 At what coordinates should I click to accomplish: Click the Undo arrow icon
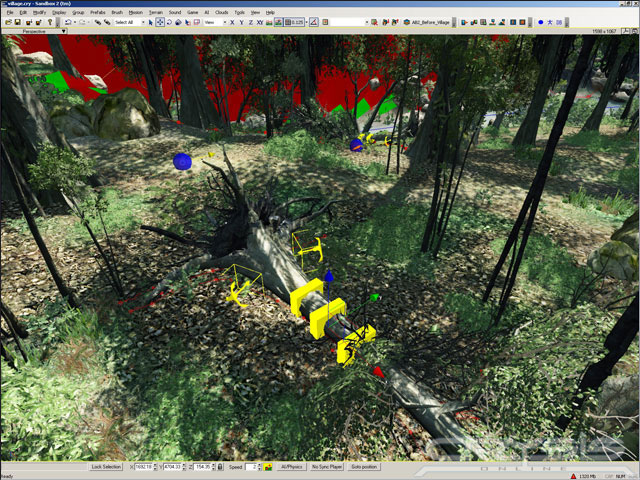coord(67,22)
